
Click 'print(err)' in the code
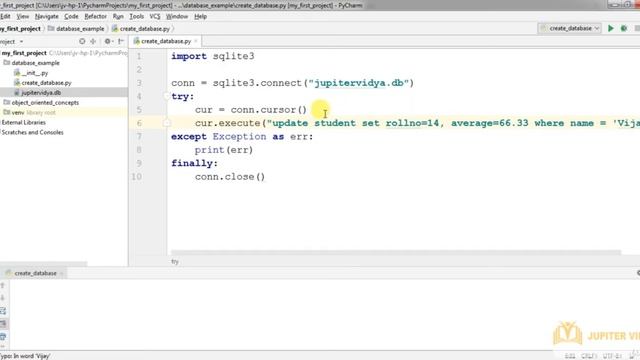224,150
